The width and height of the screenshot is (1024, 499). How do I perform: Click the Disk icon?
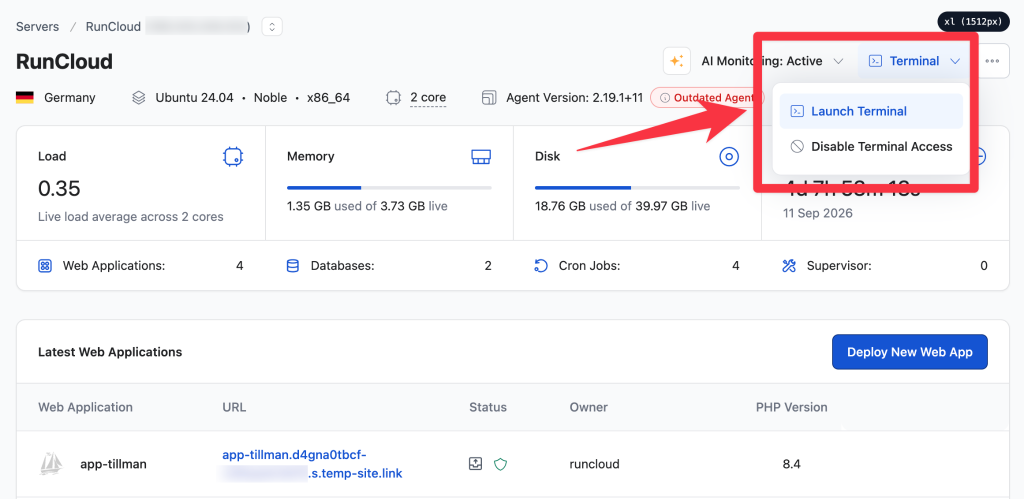tap(729, 156)
